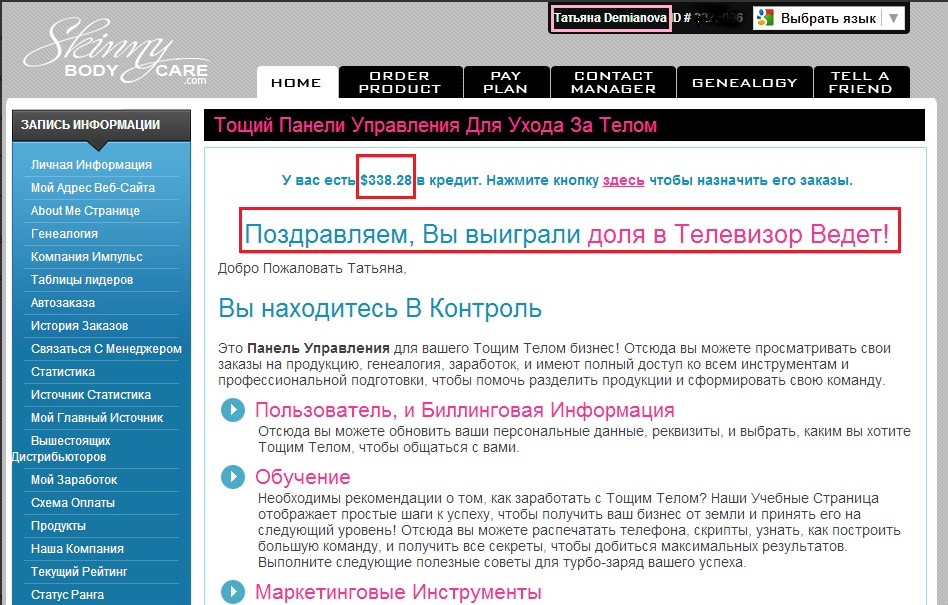This screenshot has height=605, width=948.
Task: Open Пользователь, и Биллинговая Информация section link
Action: 464,410
